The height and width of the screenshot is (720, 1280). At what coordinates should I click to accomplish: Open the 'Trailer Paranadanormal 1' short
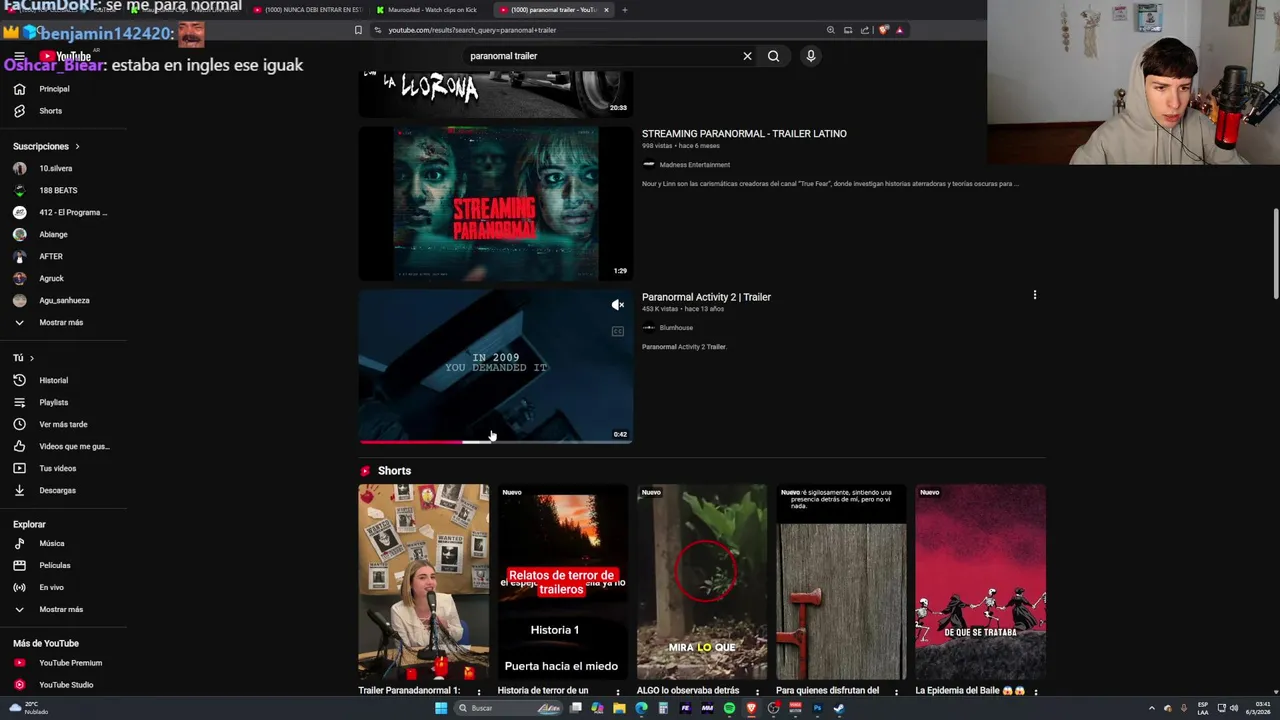pos(424,582)
